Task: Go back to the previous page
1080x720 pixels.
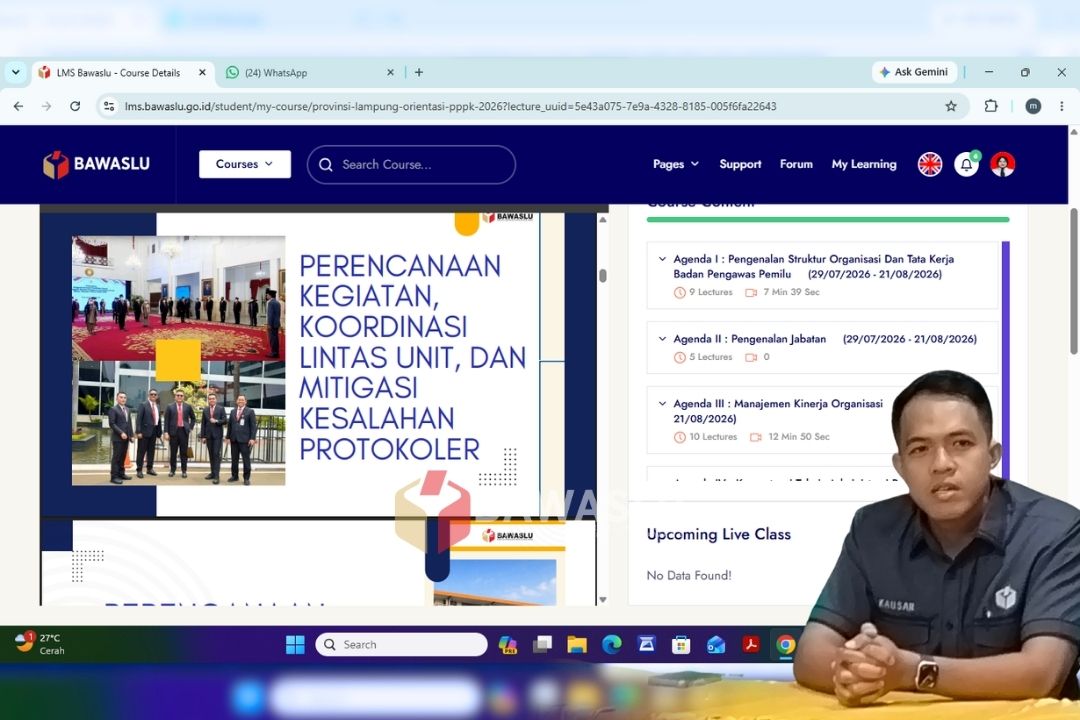Action: (x=19, y=106)
